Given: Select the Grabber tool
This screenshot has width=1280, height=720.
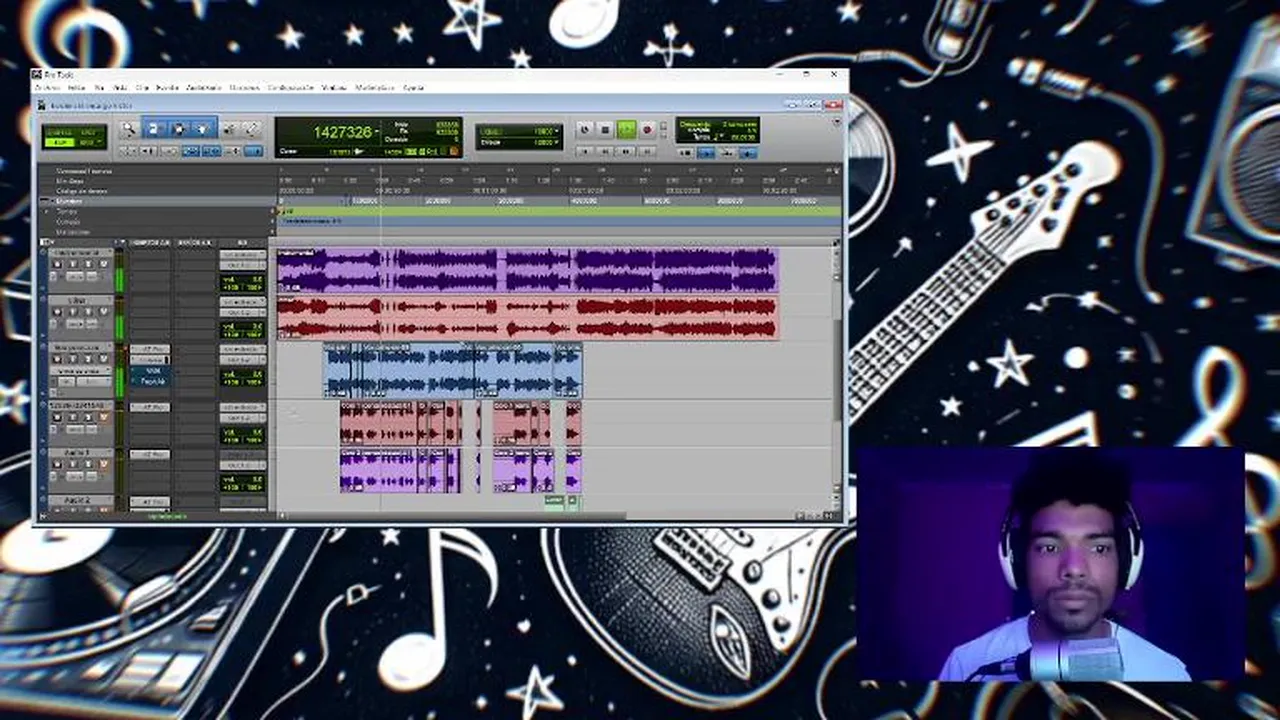Looking at the screenshot, I should click(202, 129).
